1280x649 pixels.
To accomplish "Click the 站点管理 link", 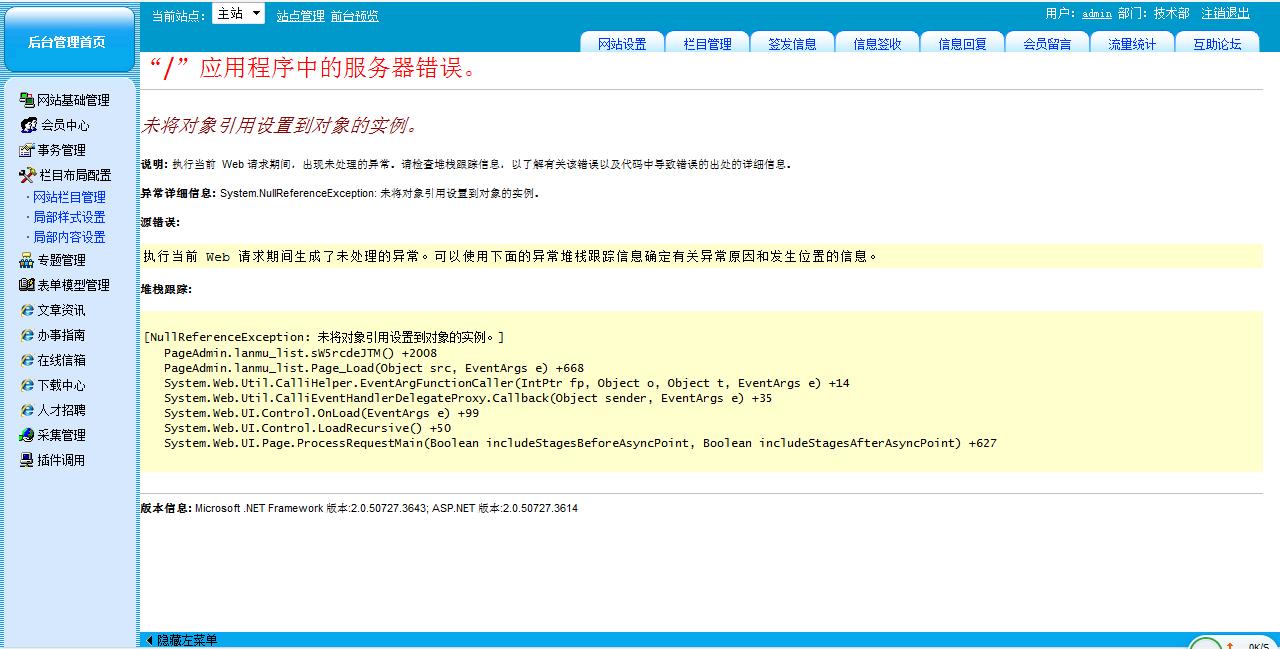I will pos(300,16).
